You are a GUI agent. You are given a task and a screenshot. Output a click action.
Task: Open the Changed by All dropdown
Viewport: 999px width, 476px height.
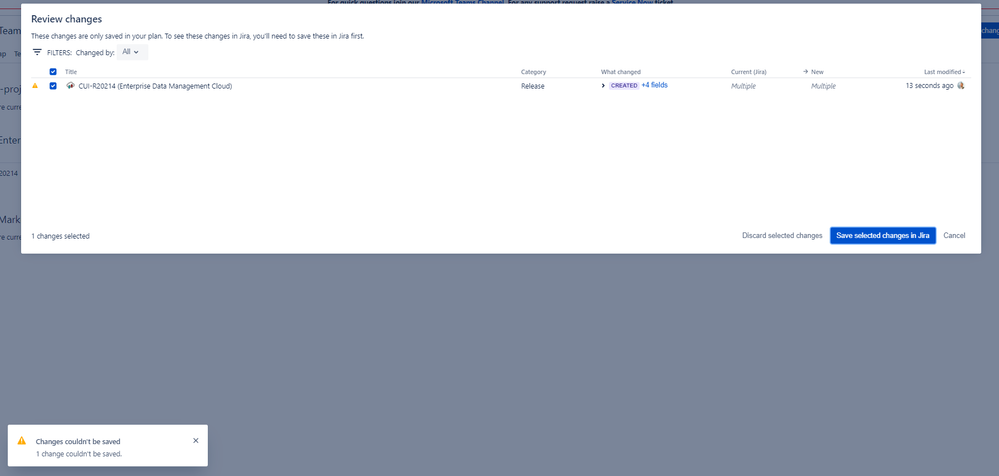click(132, 52)
